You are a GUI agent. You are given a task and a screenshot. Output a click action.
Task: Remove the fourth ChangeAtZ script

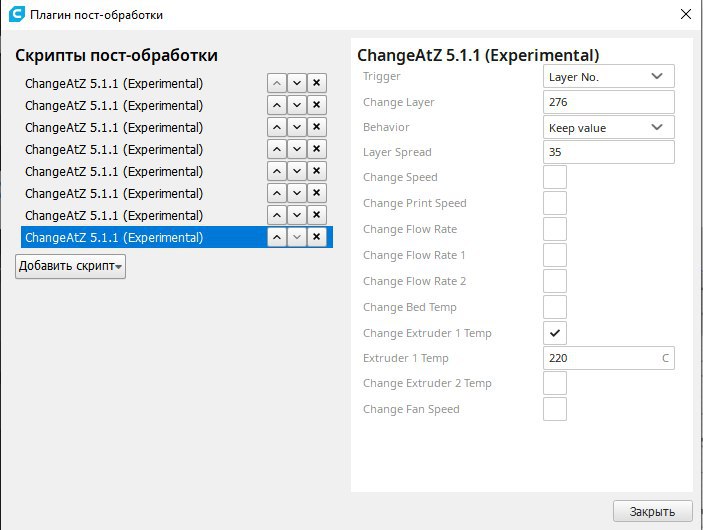coord(317,149)
